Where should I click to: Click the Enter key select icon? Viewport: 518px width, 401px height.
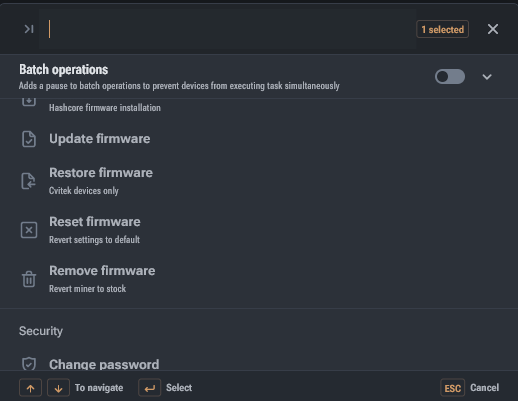[x=150, y=388]
